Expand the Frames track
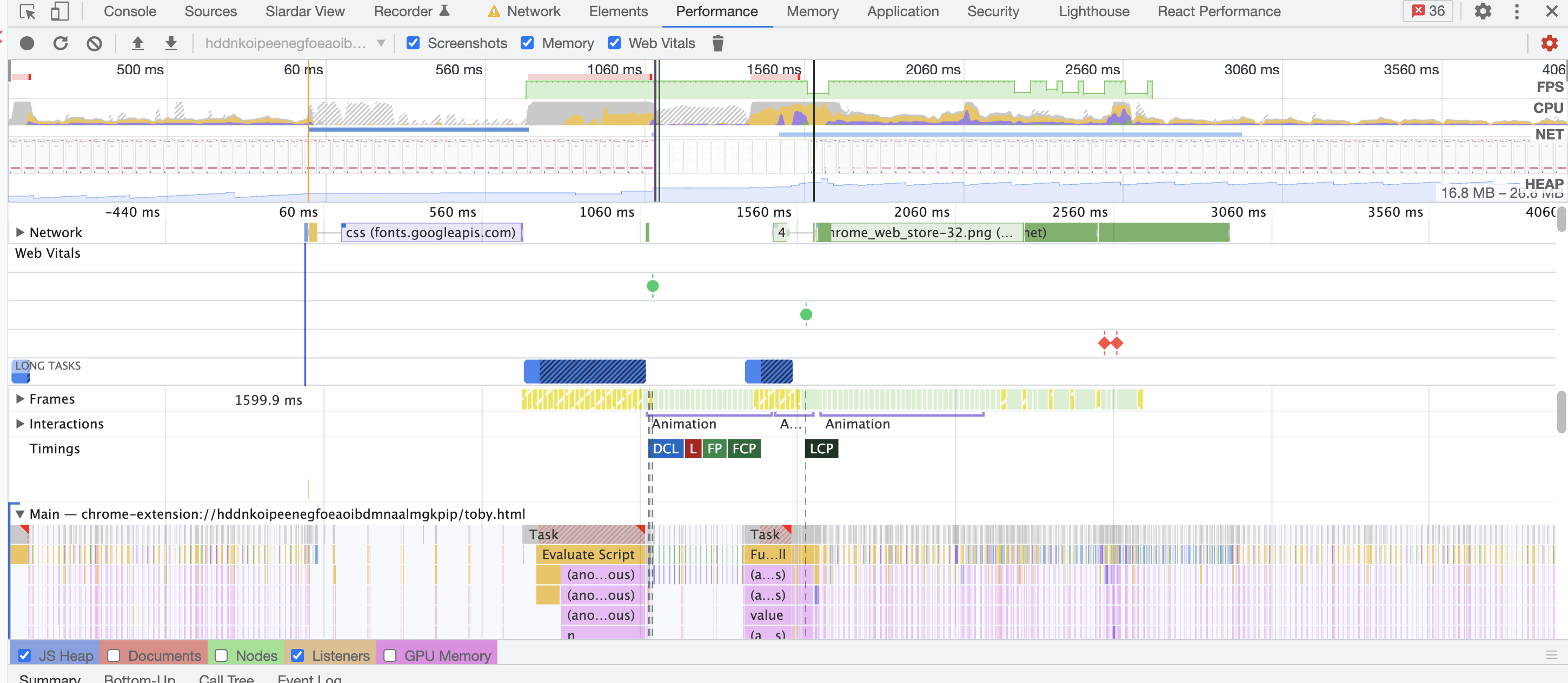The image size is (1568, 683). click(x=19, y=399)
